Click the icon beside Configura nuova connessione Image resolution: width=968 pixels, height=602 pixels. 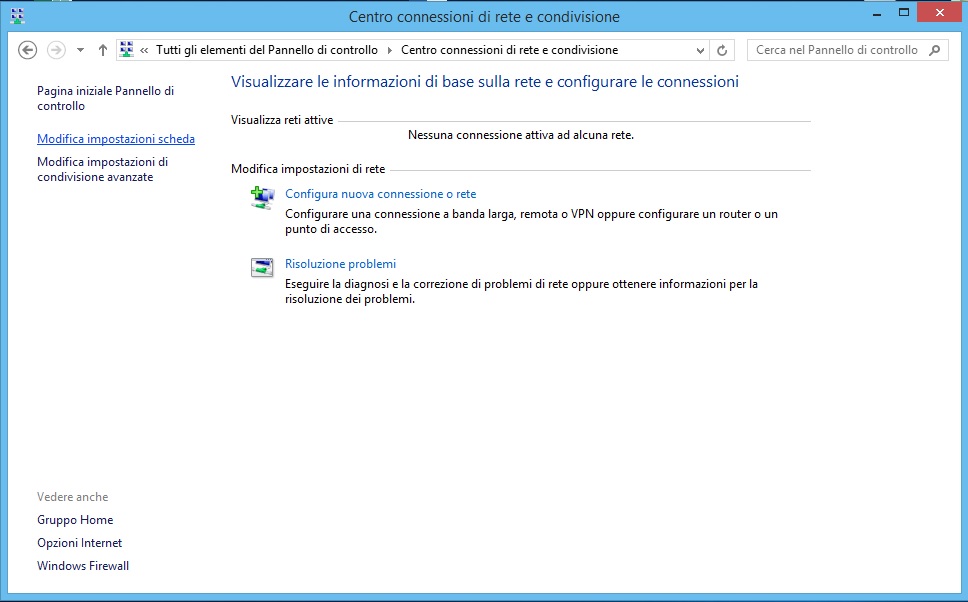tap(262, 198)
